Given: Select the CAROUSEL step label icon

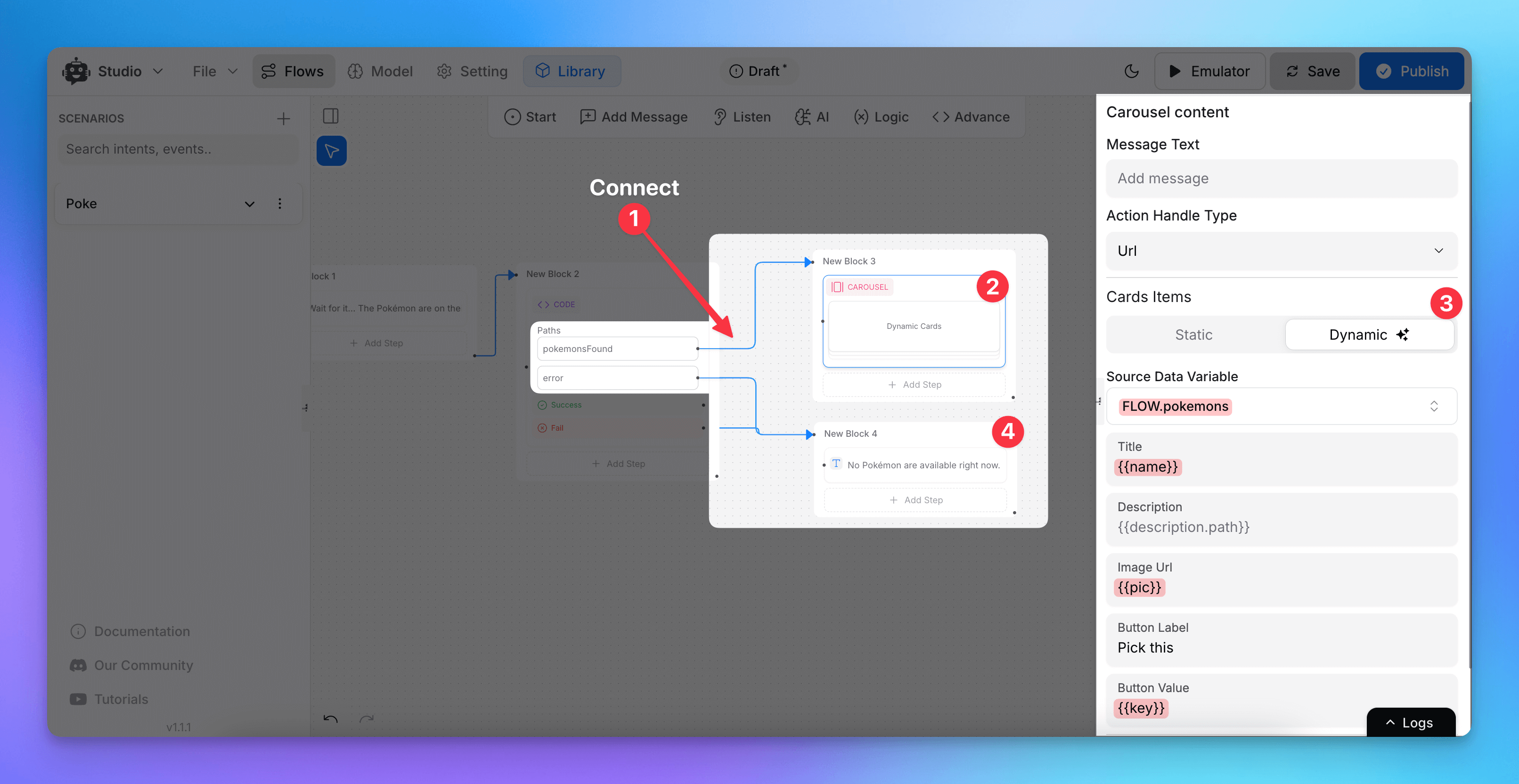Looking at the screenshot, I should pos(837,287).
